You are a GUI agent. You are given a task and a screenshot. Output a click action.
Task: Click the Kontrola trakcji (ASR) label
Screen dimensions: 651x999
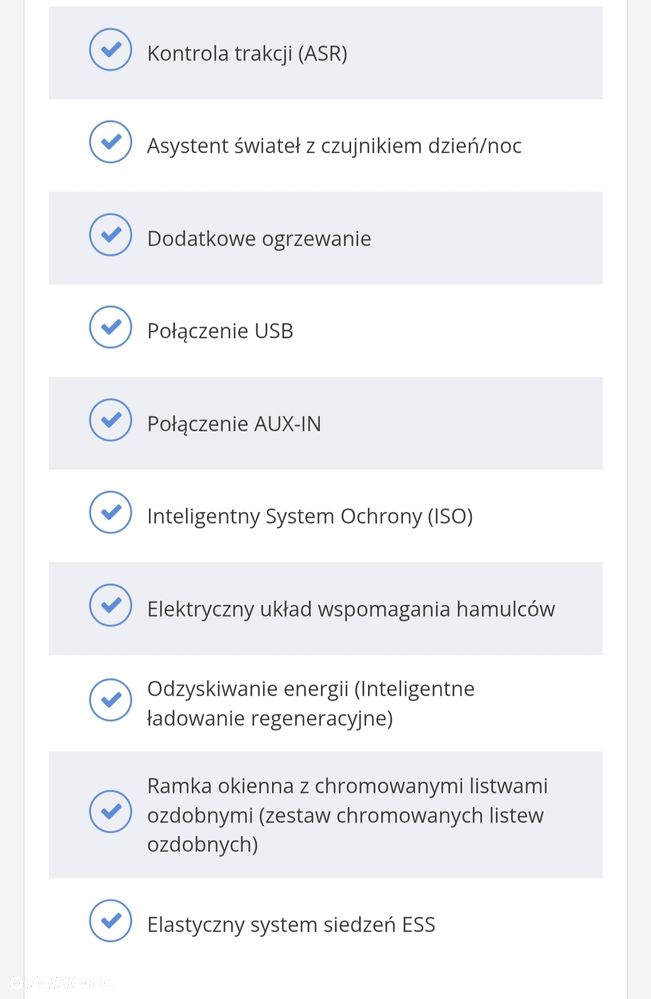247,54
